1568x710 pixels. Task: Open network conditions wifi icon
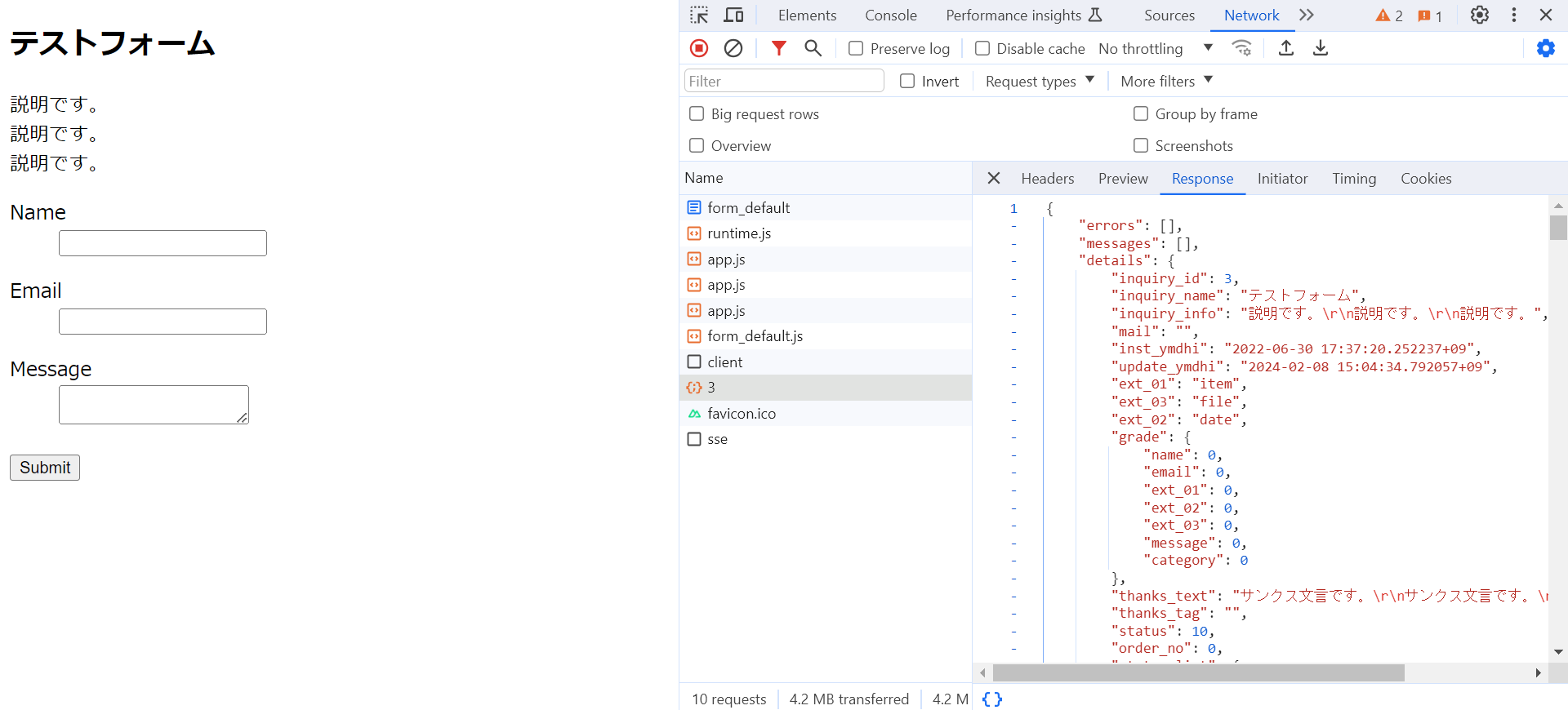pos(1241,48)
